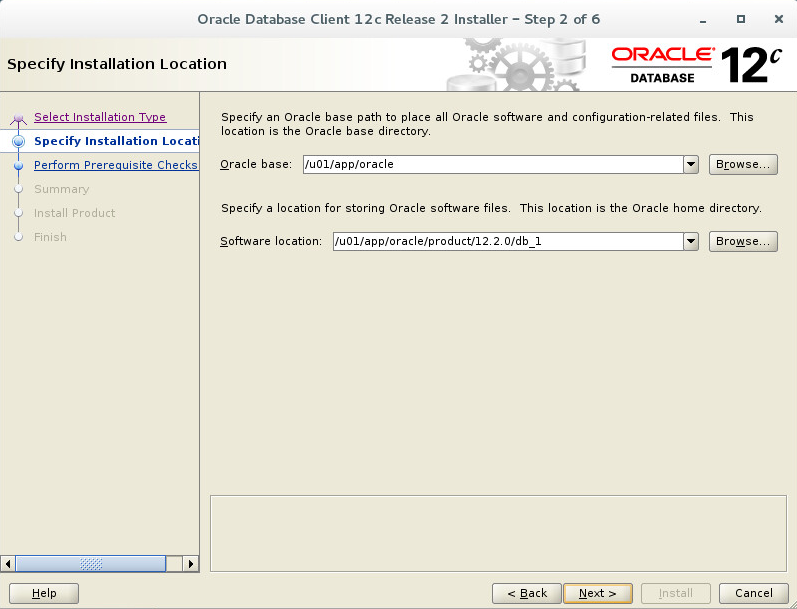
Task: Click inside the Oracle base path field
Action: tap(493, 164)
